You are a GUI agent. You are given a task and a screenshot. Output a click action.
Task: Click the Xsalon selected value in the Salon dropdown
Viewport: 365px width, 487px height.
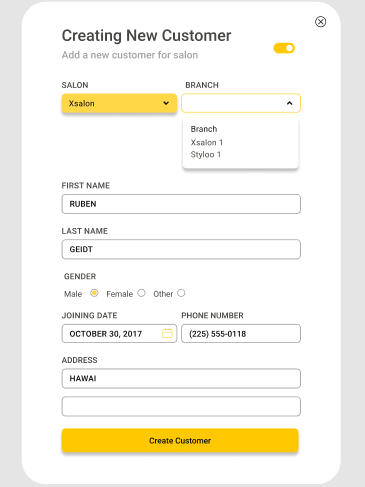coord(82,103)
